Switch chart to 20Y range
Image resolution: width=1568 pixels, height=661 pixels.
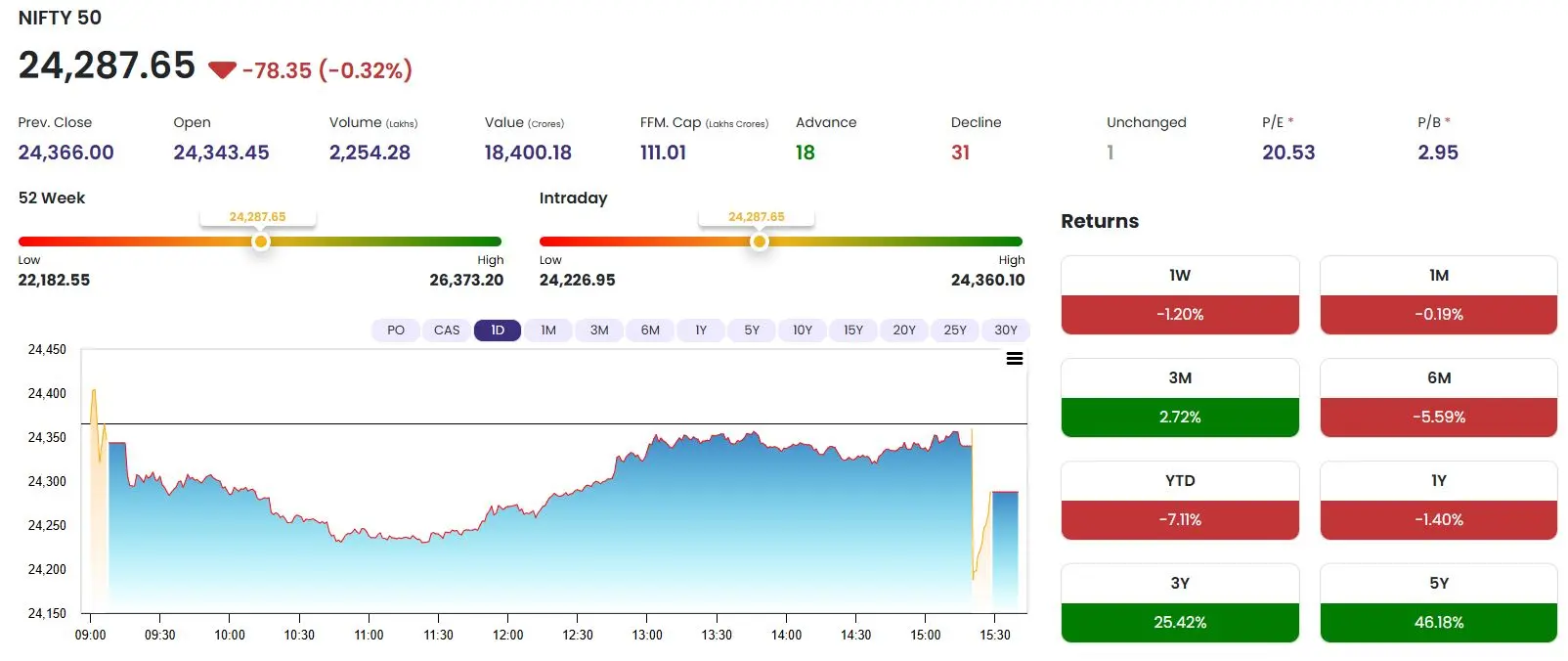pyautogui.click(x=904, y=330)
